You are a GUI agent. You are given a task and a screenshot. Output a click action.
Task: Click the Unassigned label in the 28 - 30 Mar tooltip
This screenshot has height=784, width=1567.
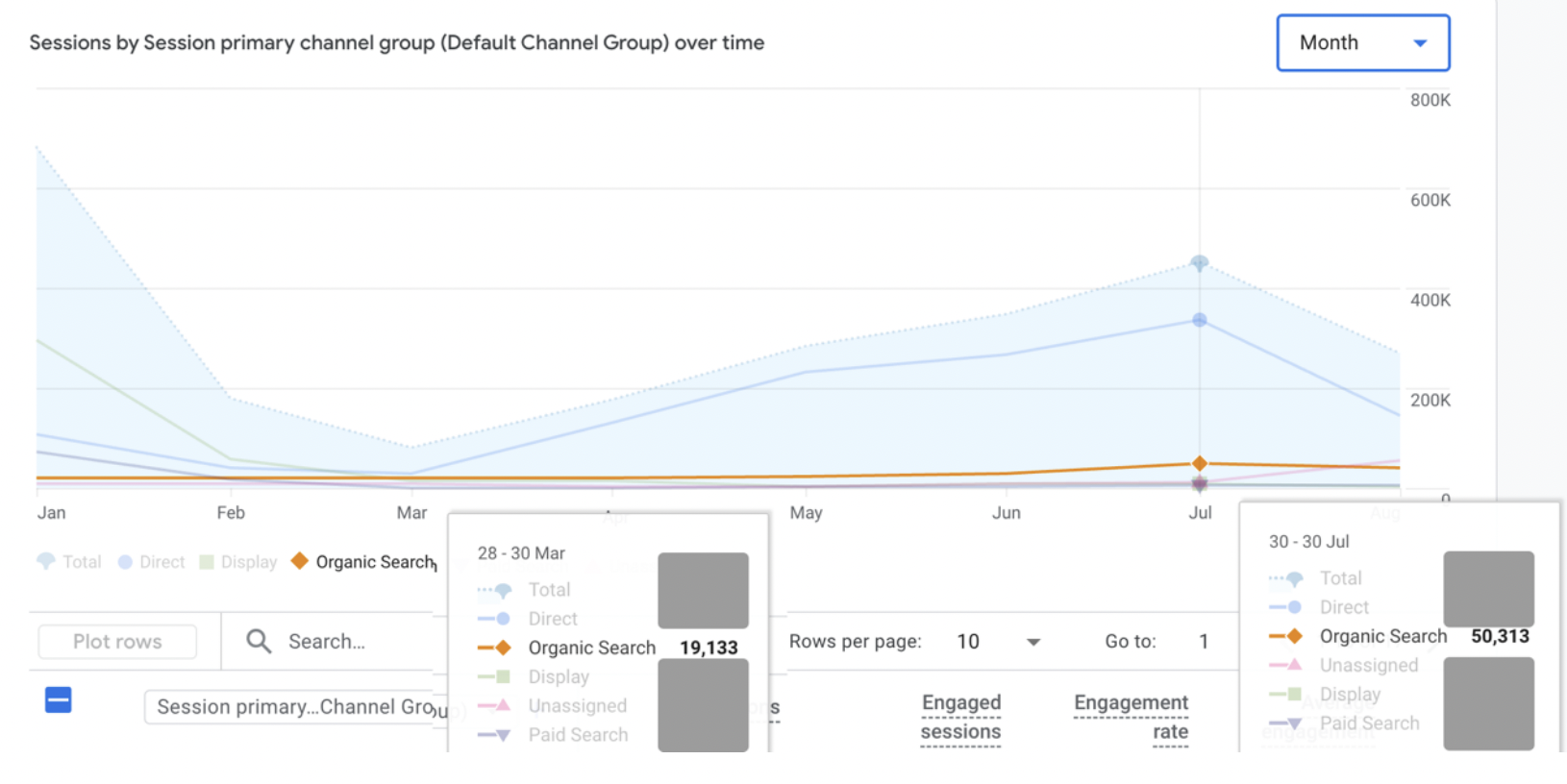[578, 706]
